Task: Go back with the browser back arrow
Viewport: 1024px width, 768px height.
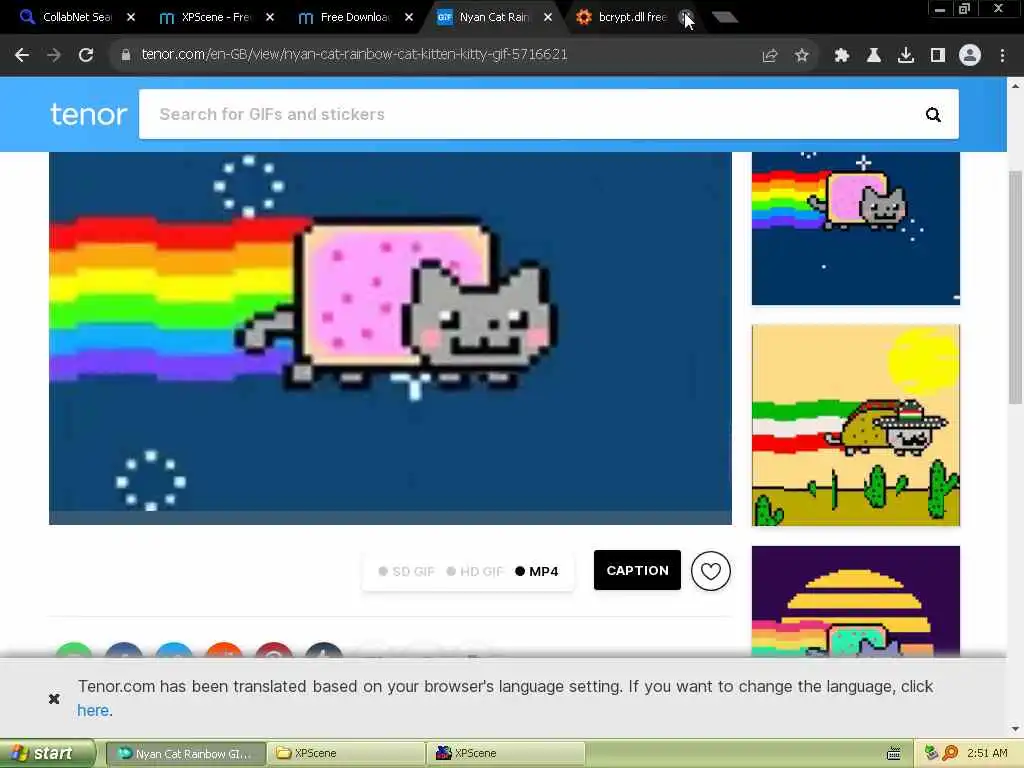Action: (22, 56)
